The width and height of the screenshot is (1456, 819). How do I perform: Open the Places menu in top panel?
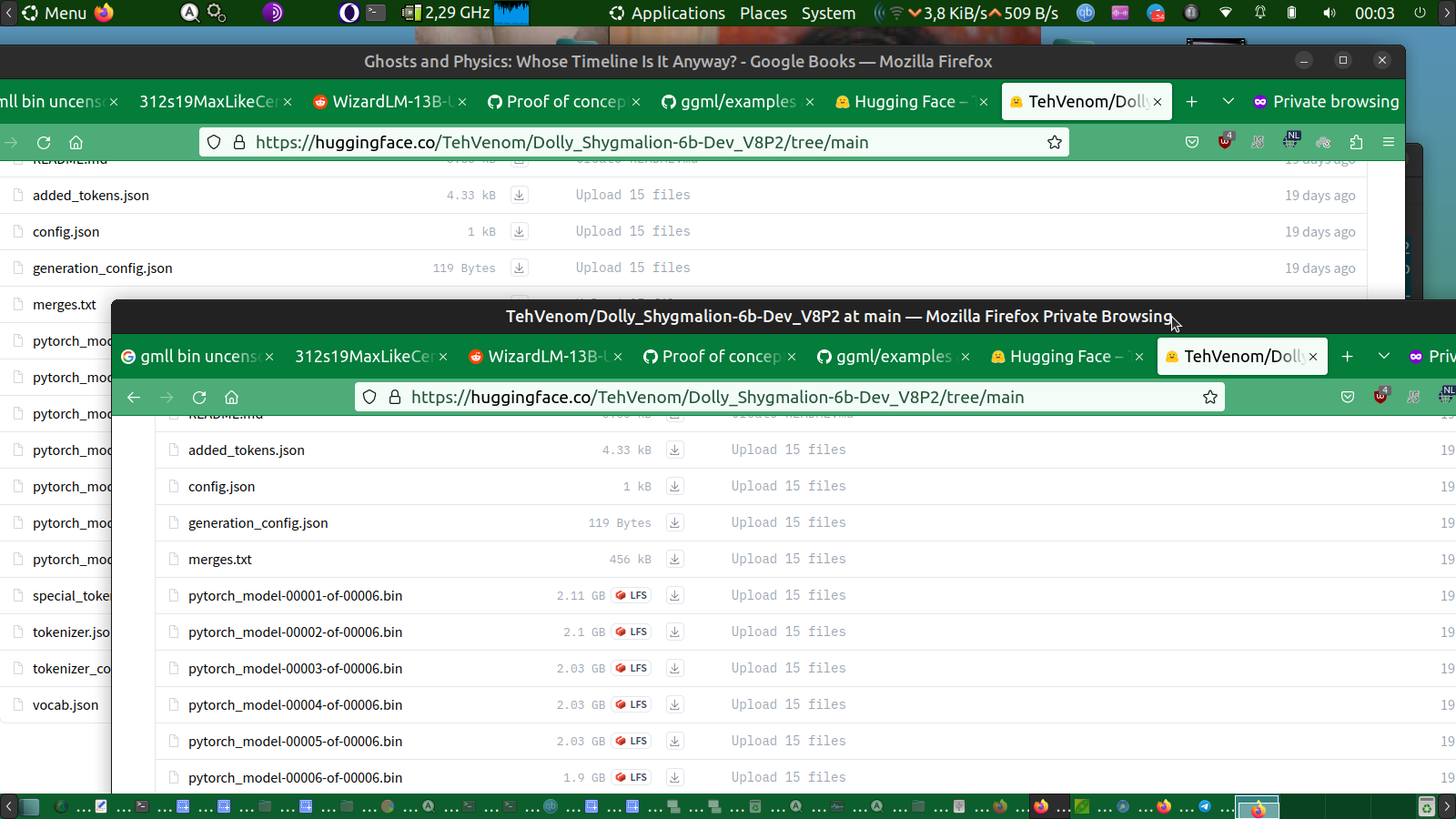click(x=763, y=13)
